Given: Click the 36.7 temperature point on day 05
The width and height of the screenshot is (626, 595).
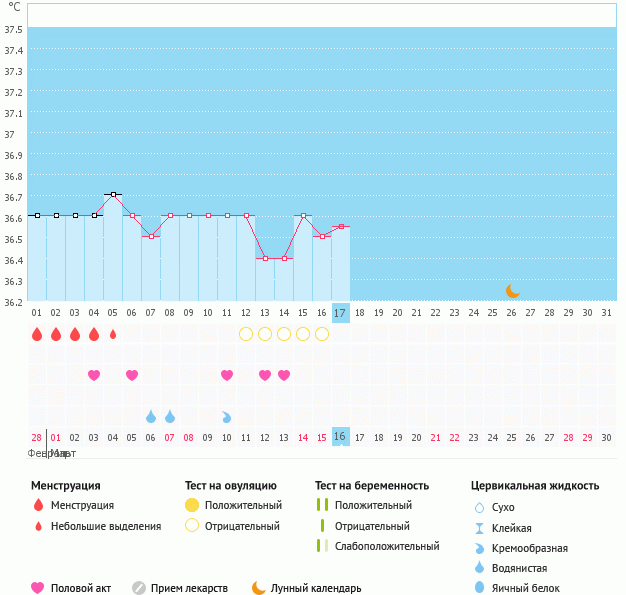Looking at the screenshot, I should 113,194.
